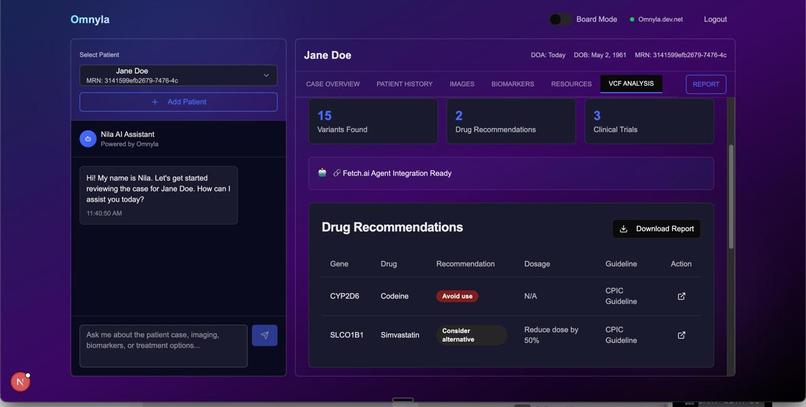Click the Reduce dose by 50% dosage cell
The height and width of the screenshot is (407, 806).
551,335
